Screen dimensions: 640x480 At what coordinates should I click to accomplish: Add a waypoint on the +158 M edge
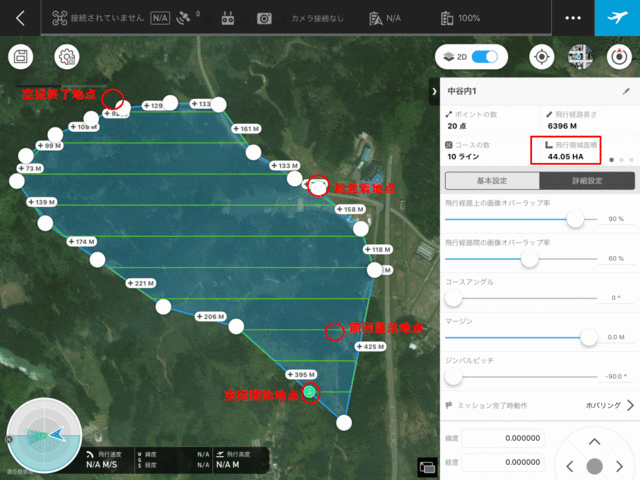coord(350,209)
